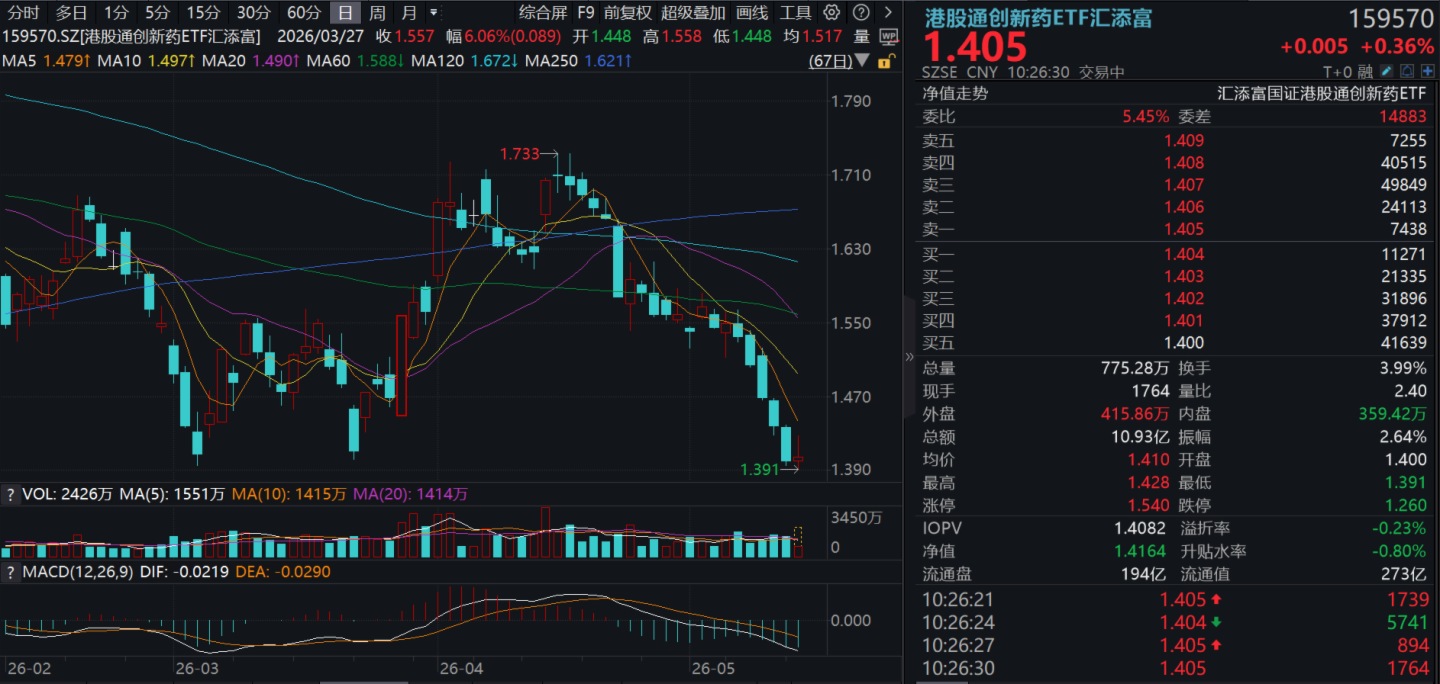
Task: Click the IOPV value 1.4082
Action: click(1143, 528)
